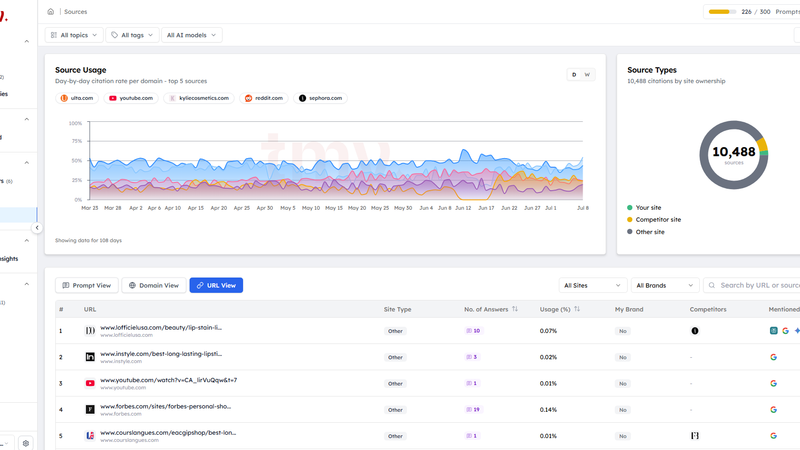Switch chart to daily D view

pos(574,74)
